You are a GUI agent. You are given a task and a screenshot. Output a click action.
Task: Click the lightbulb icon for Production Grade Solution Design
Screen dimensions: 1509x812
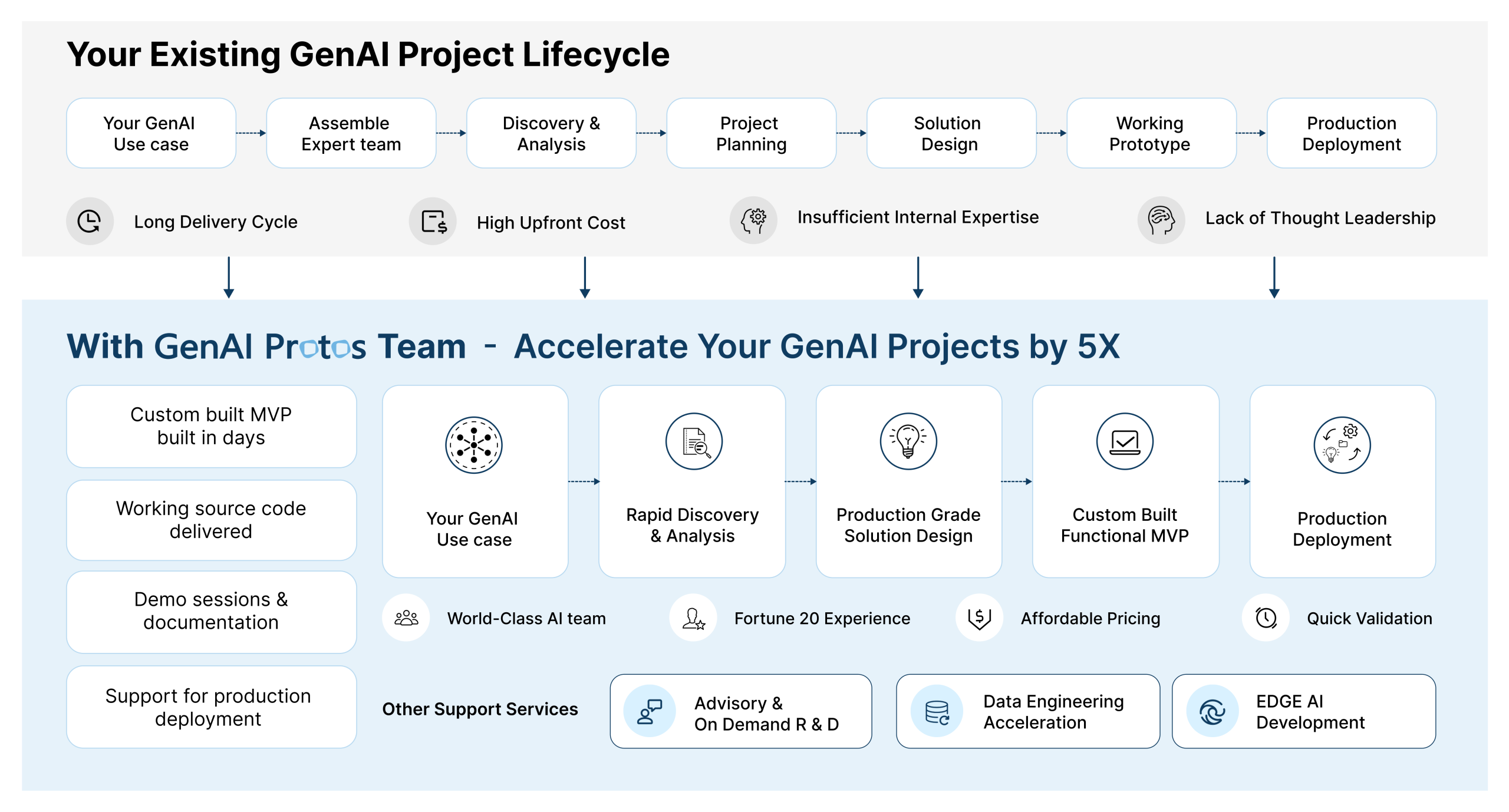click(908, 441)
